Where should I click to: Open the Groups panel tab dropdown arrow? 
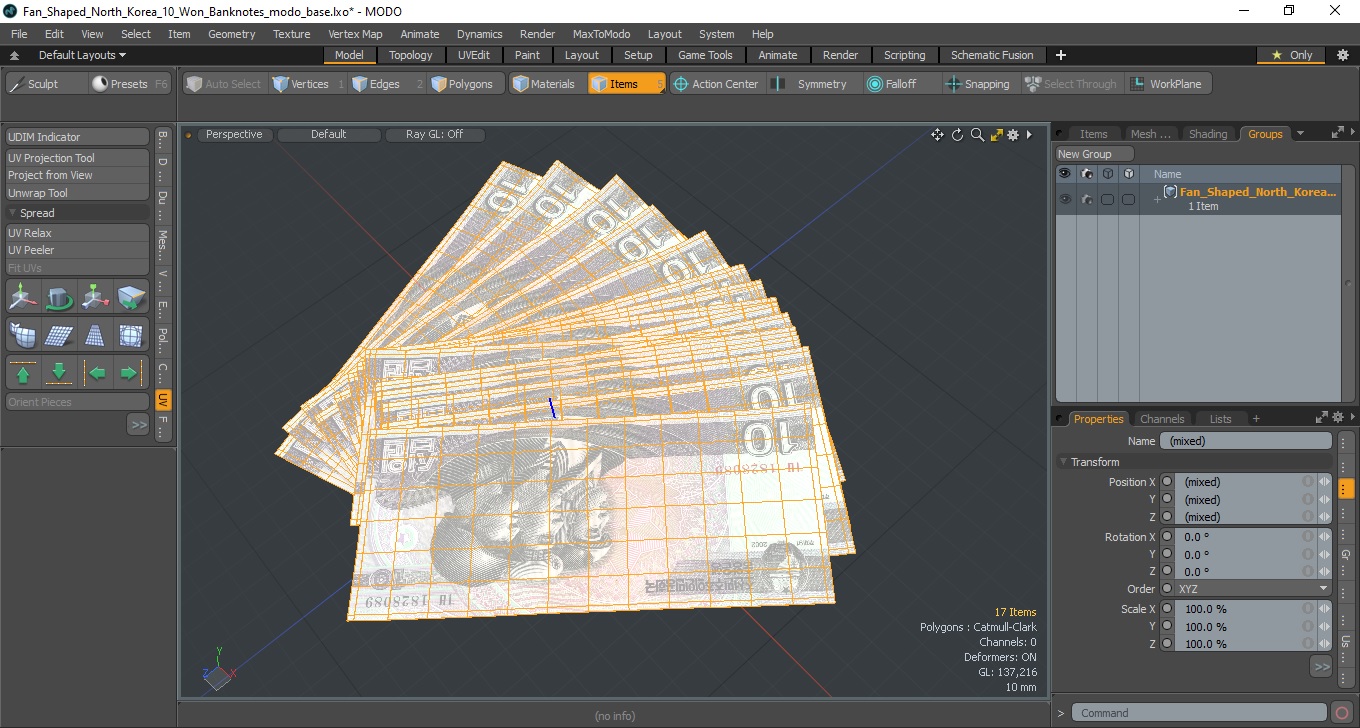[1300, 133]
